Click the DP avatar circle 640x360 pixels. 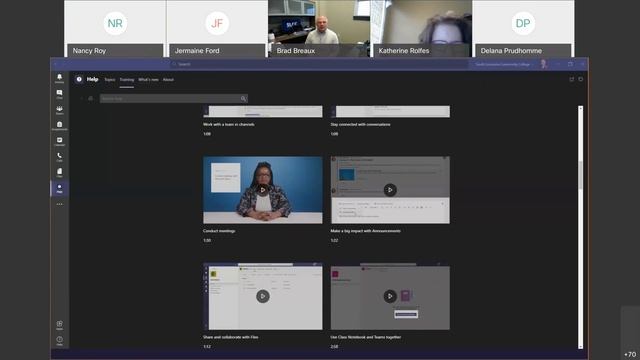coord(523,23)
